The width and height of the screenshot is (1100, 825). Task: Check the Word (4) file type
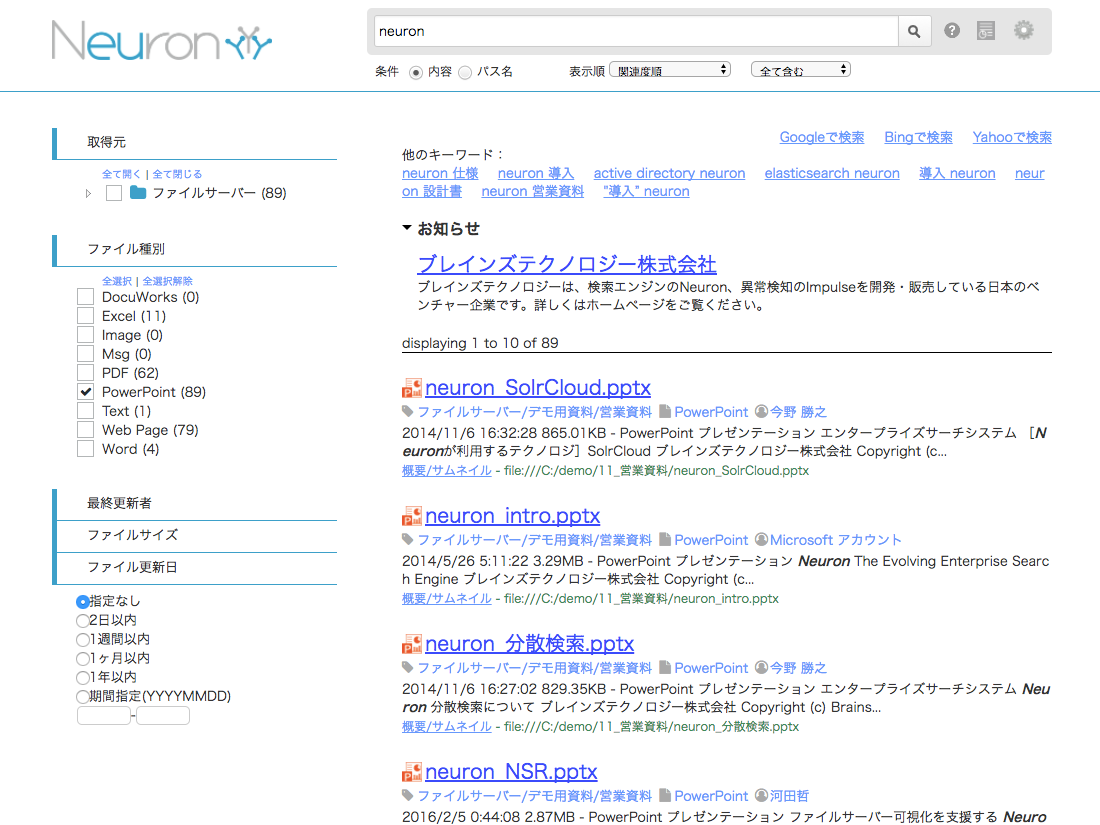click(86, 448)
